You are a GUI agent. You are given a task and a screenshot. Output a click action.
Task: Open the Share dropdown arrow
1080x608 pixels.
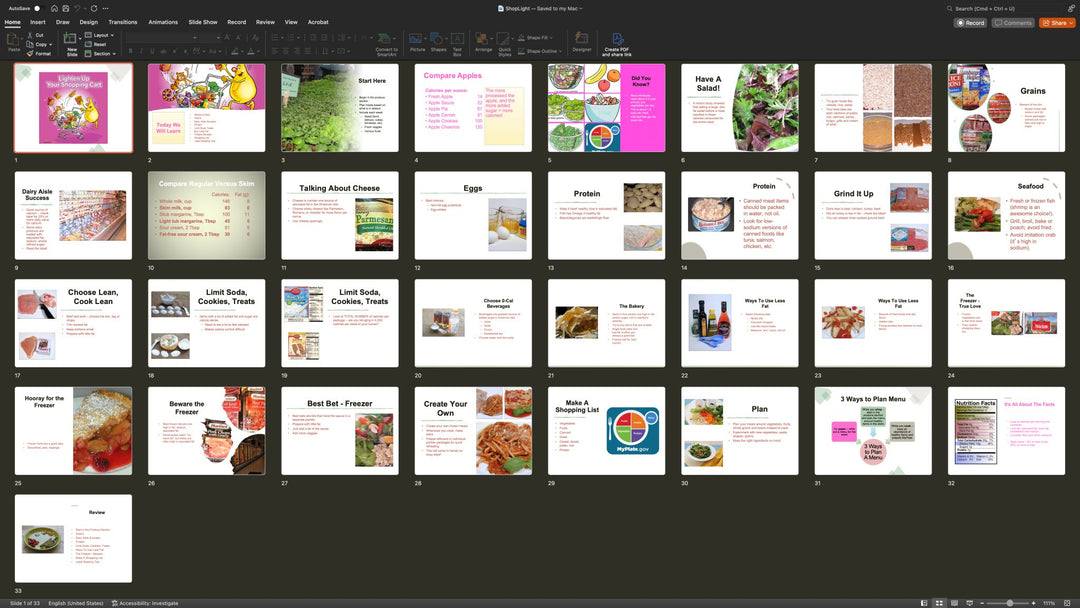pos(1069,22)
